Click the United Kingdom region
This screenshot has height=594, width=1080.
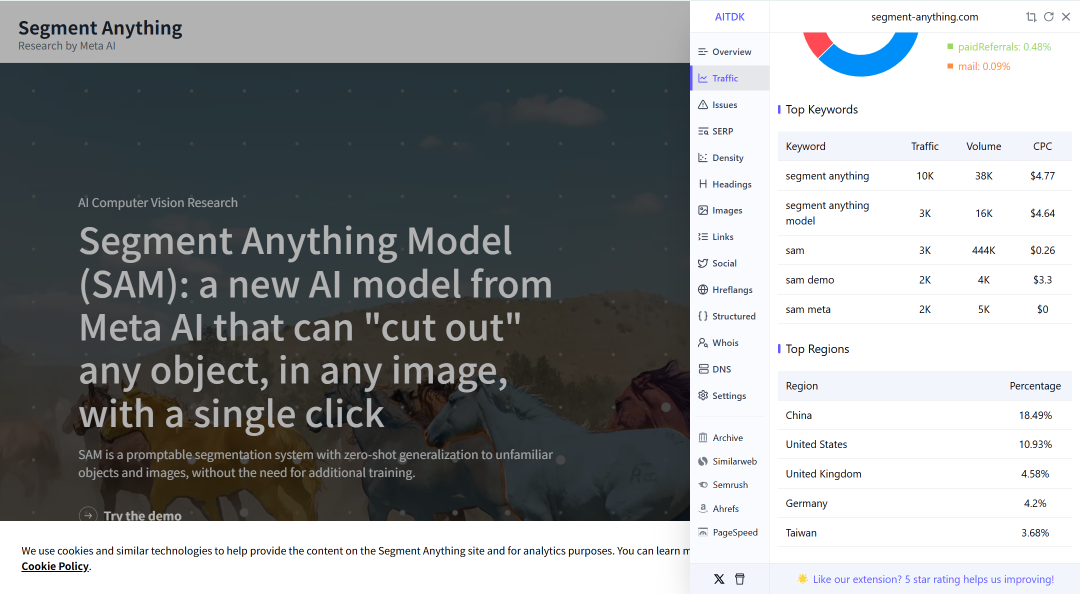pyautogui.click(x=823, y=474)
